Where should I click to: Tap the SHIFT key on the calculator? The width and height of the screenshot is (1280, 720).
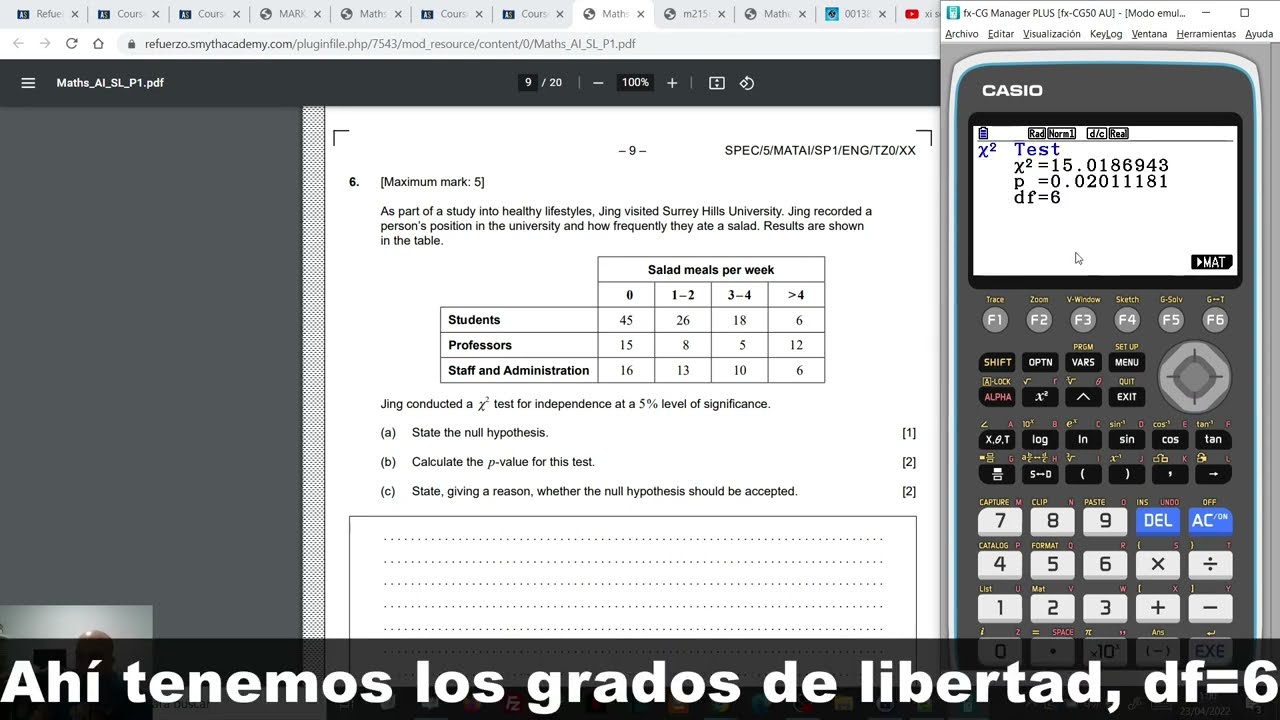pyautogui.click(x=997, y=362)
